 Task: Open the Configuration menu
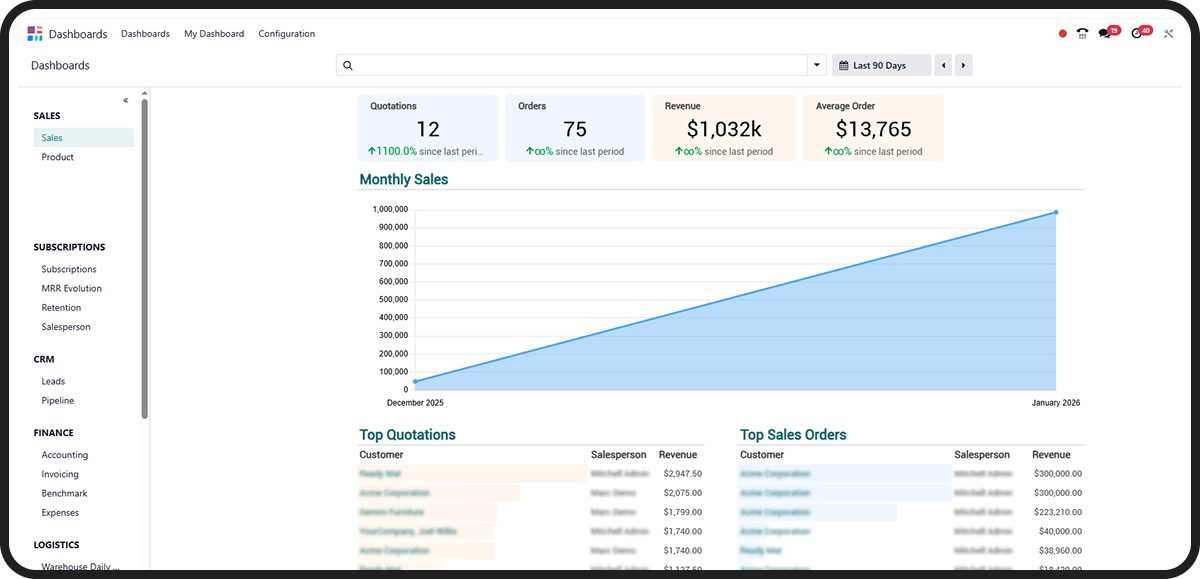pos(286,34)
